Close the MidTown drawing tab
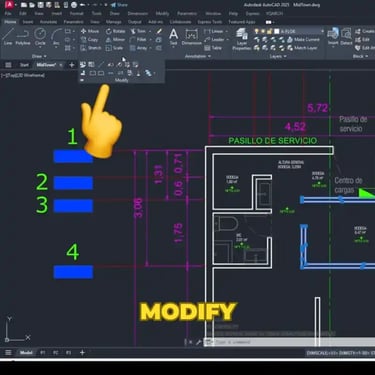The height and width of the screenshot is (375, 375). click(61, 65)
